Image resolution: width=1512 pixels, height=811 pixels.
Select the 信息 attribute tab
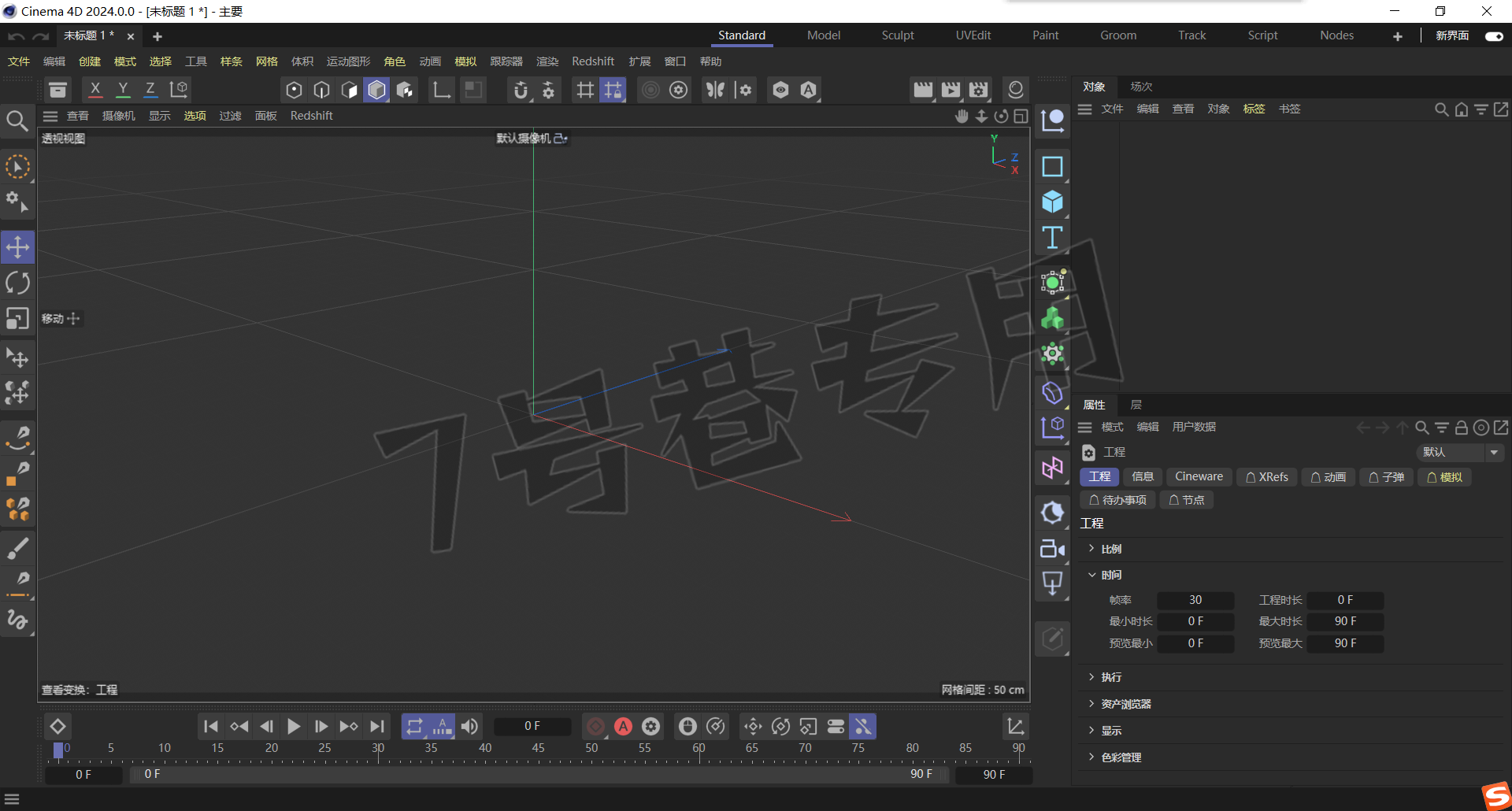click(1143, 477)
